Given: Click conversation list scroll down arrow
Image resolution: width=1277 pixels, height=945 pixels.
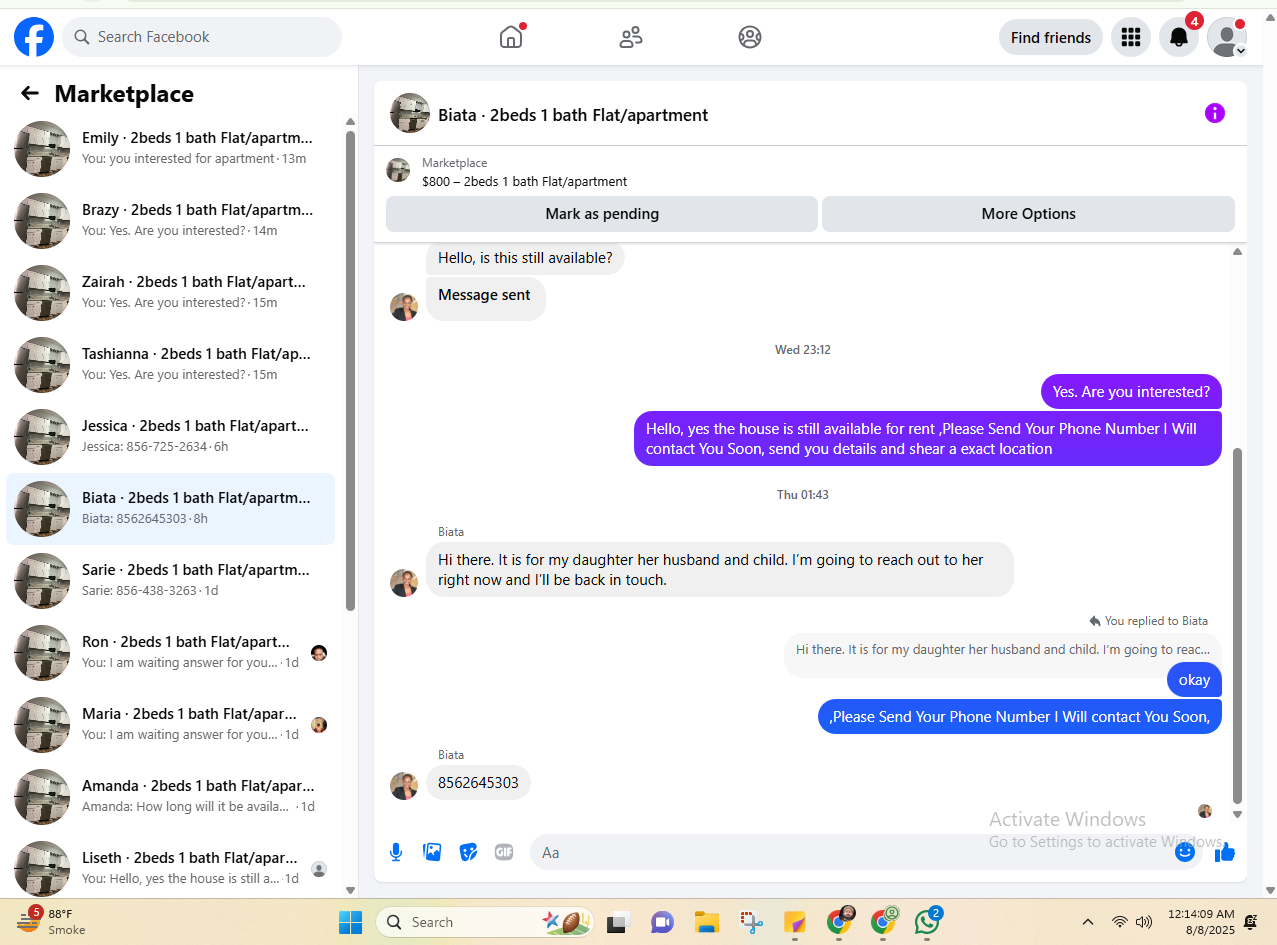Looking at the screenshot, I should [350, 890].
